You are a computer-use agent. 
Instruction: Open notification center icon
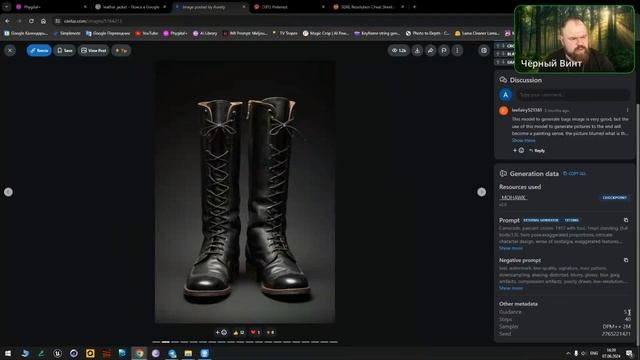point(629,353)
